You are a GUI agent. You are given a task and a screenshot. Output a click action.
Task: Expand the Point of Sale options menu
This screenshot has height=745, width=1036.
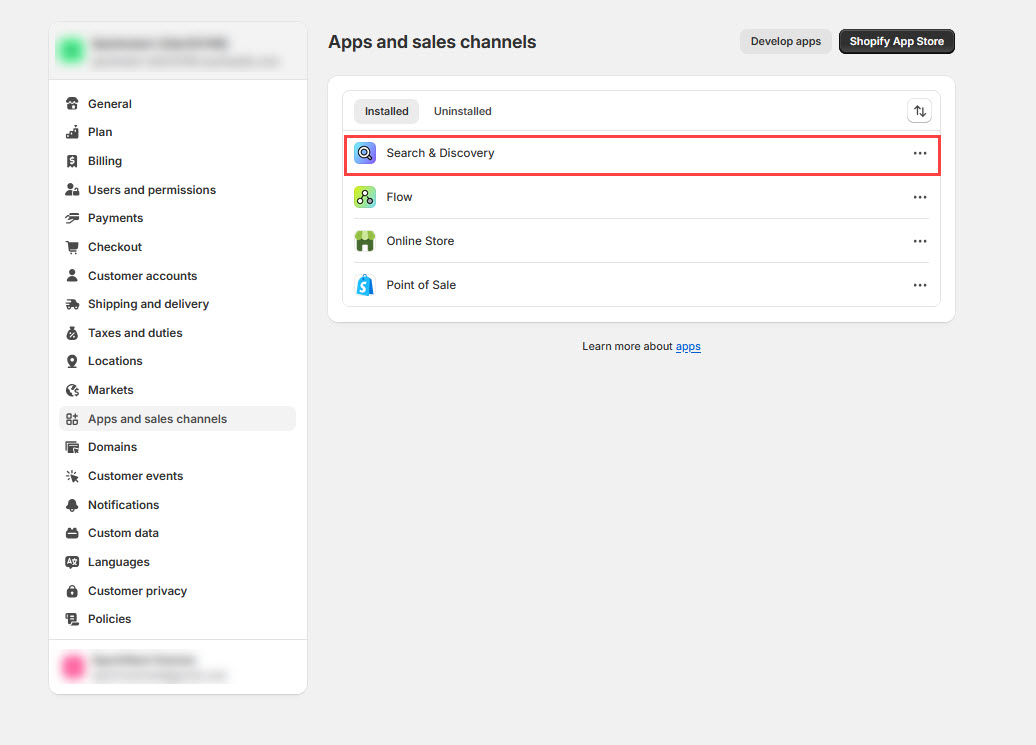click(920, 285)
